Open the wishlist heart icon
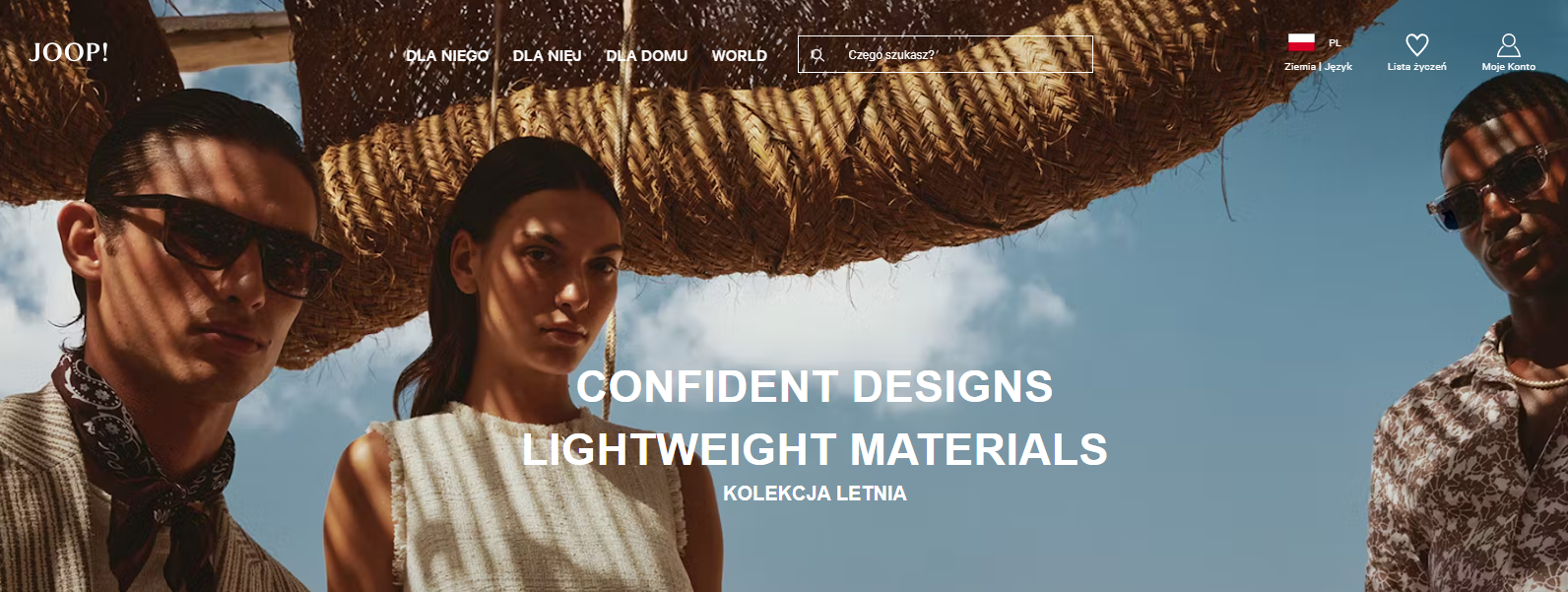Screen dimensions: 1568x592 click(x=1416, y=44)
